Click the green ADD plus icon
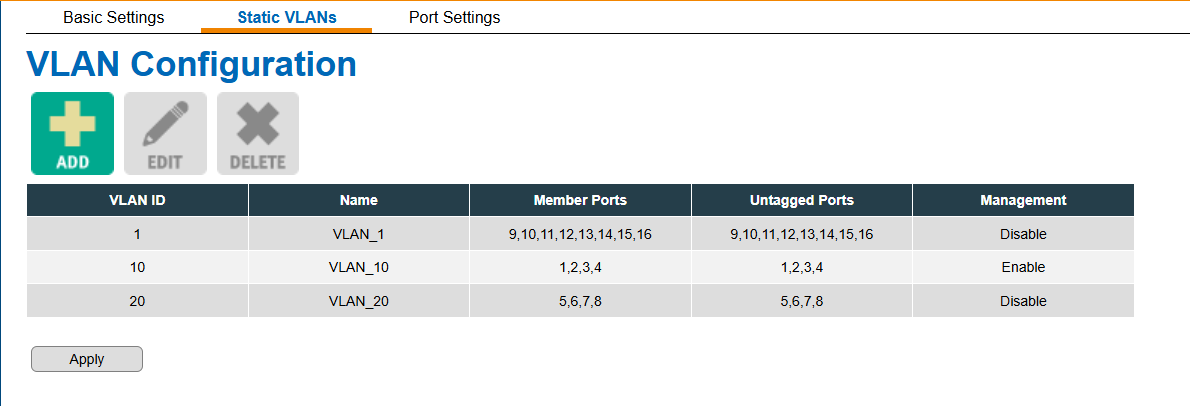 pyautogui.click(x=73, y=134)
